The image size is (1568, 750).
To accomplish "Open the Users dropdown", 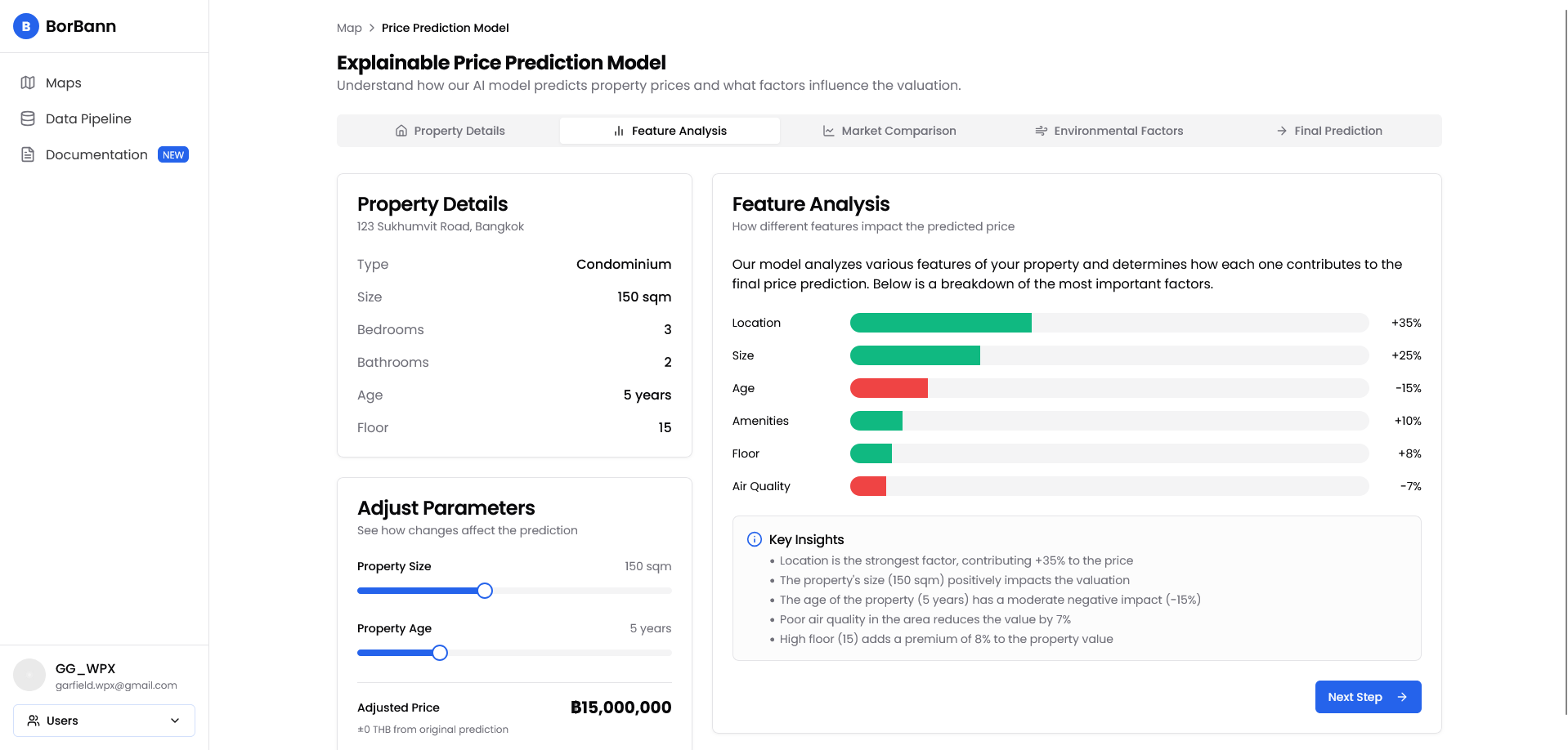I will point(104,721).
